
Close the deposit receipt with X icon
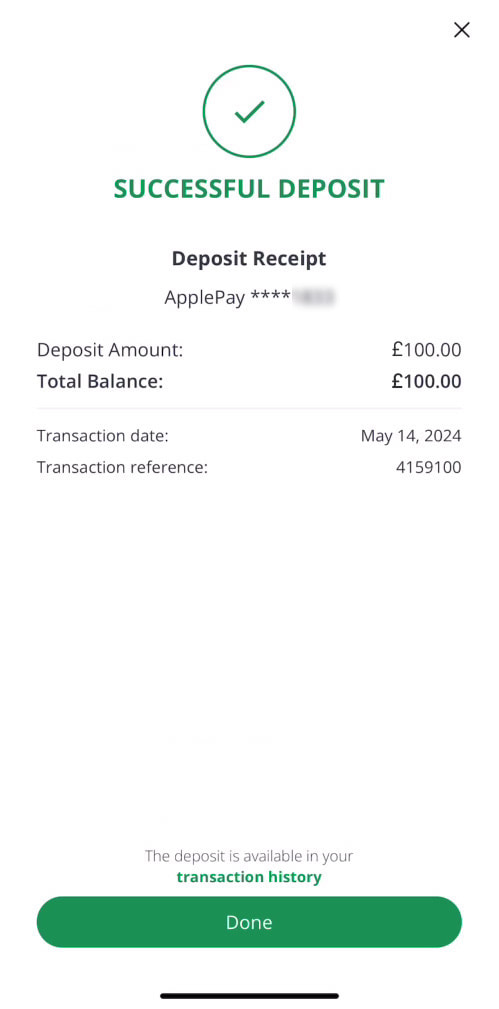point(462,30)
